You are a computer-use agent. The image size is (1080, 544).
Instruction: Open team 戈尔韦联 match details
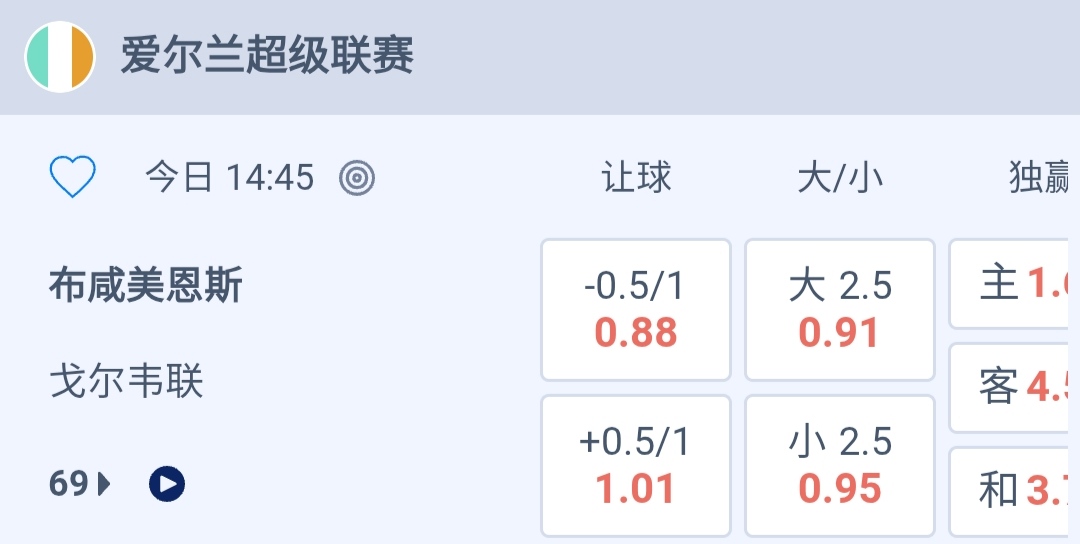[x=127, y=382]
